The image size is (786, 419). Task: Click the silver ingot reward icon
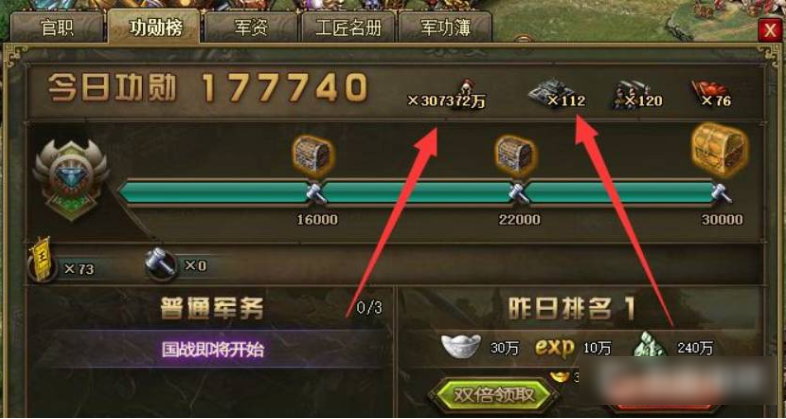pos(461,346)
